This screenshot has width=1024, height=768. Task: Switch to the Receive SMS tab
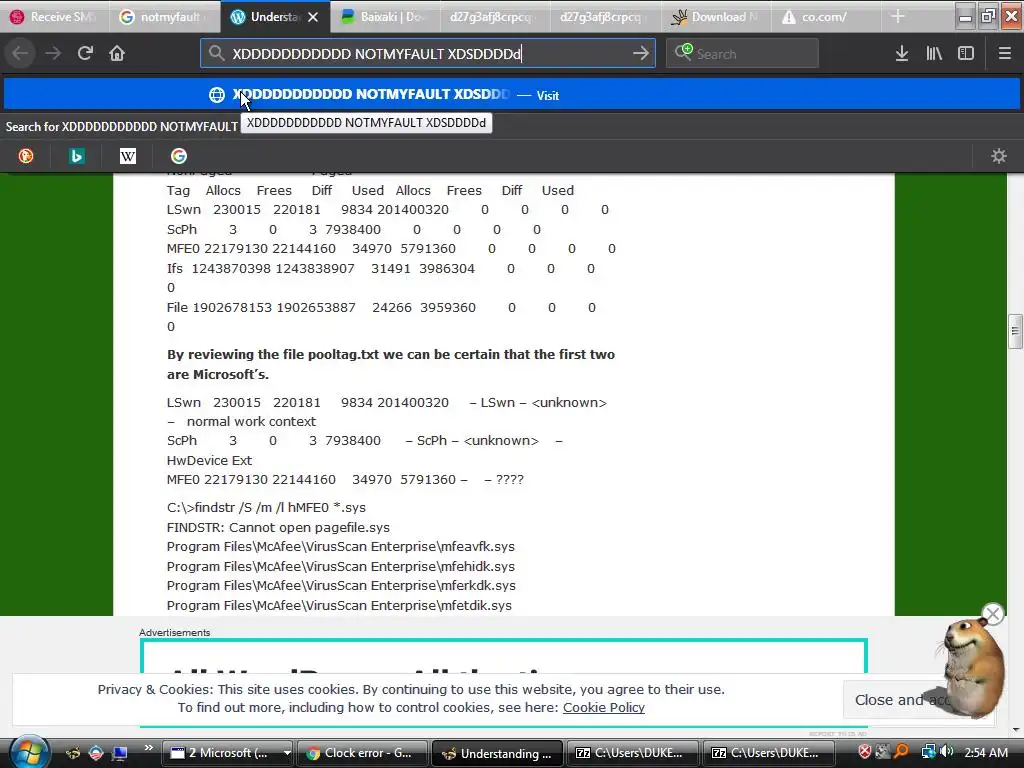(x=54, y=17)
